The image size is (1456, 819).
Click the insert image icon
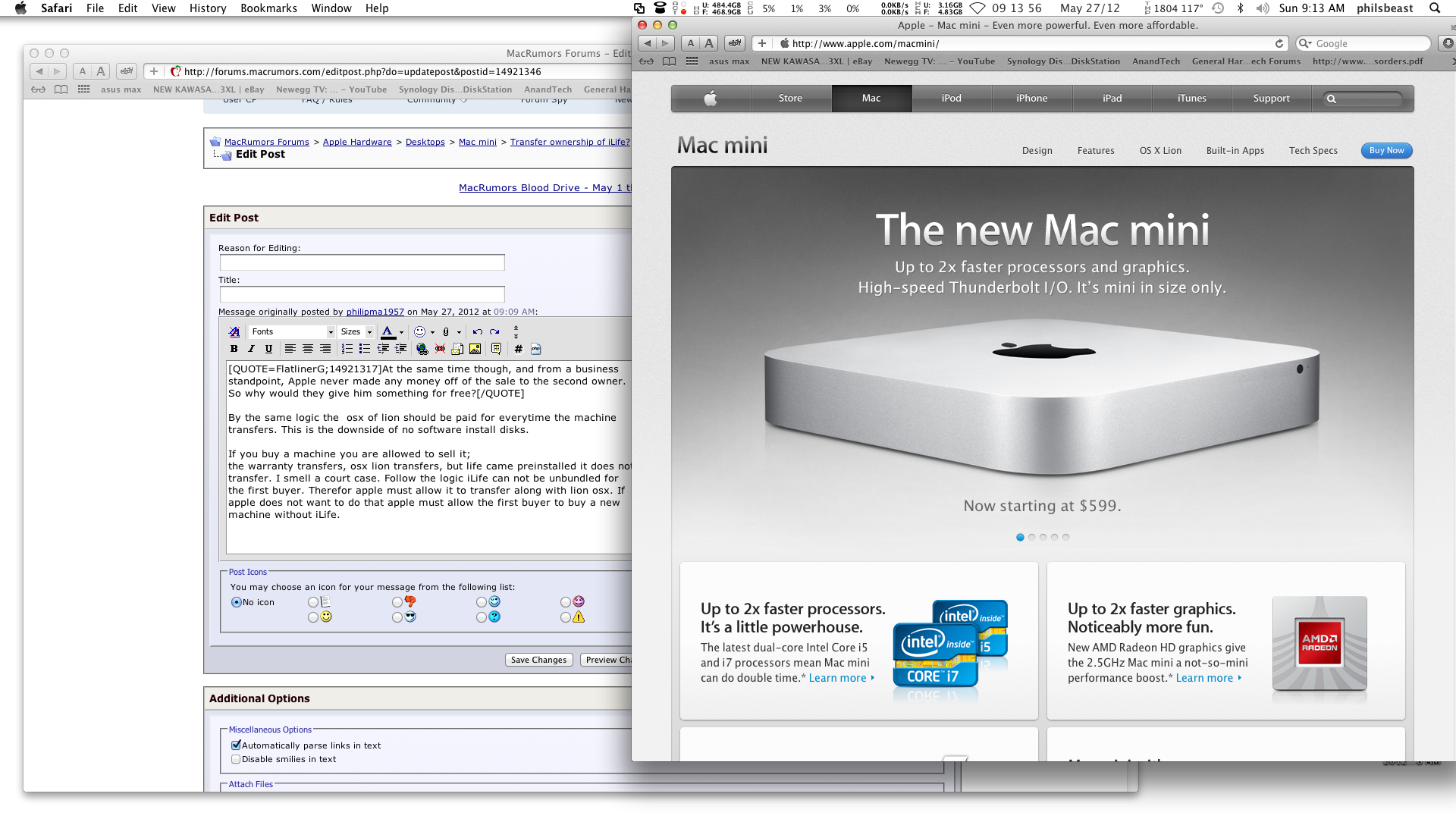pos(475,349)
